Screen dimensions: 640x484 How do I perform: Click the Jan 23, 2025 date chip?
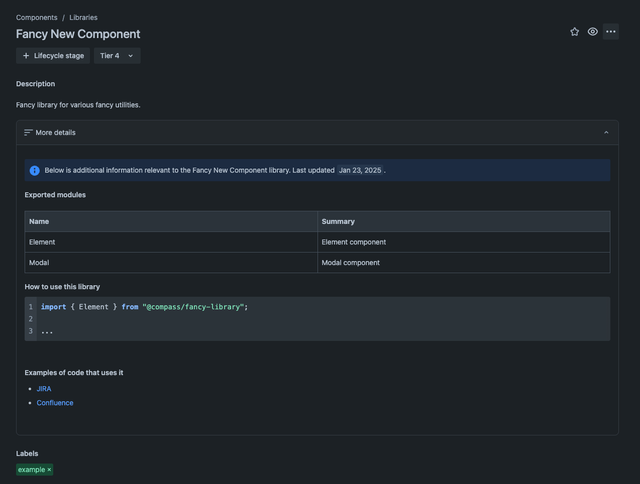coord(360,171)
